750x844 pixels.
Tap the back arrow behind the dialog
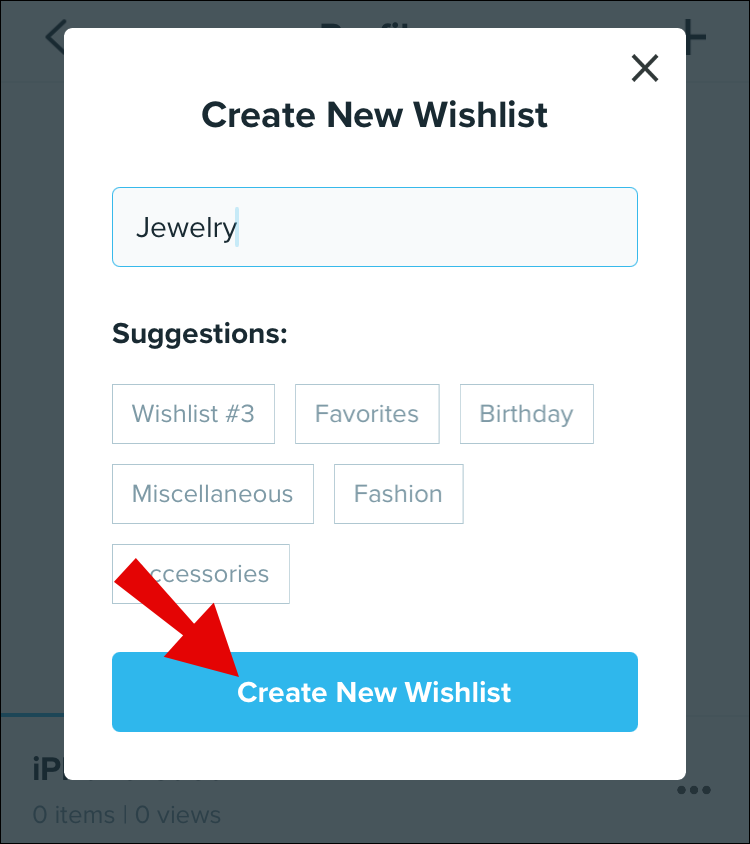click(x=54, y=38)
